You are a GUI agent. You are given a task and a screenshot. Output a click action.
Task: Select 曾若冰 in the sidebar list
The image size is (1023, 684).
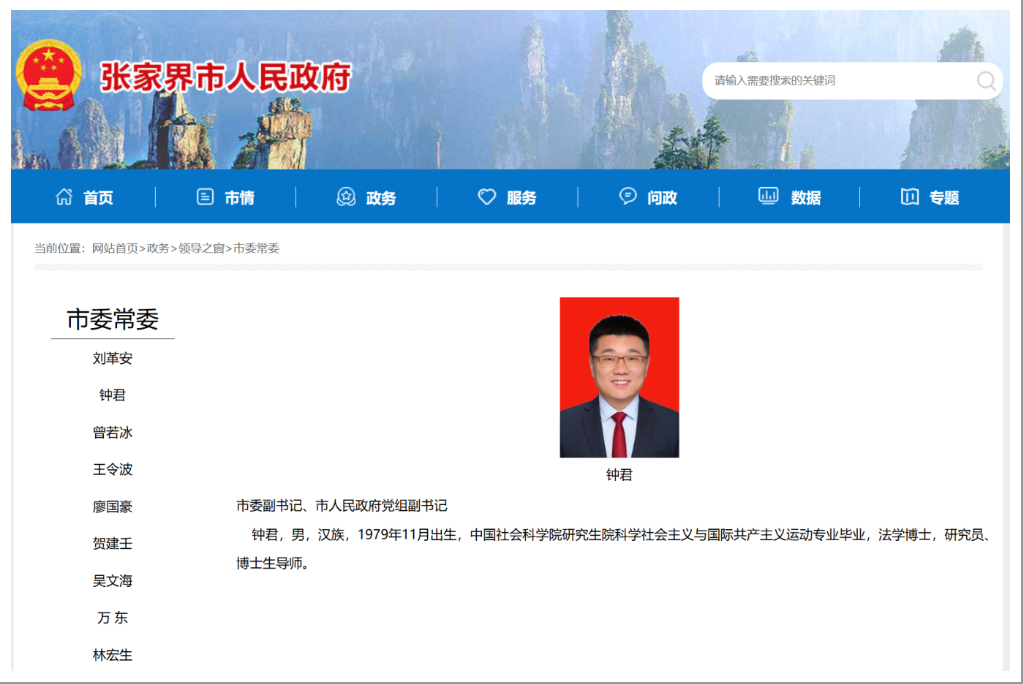click(113, 433)
